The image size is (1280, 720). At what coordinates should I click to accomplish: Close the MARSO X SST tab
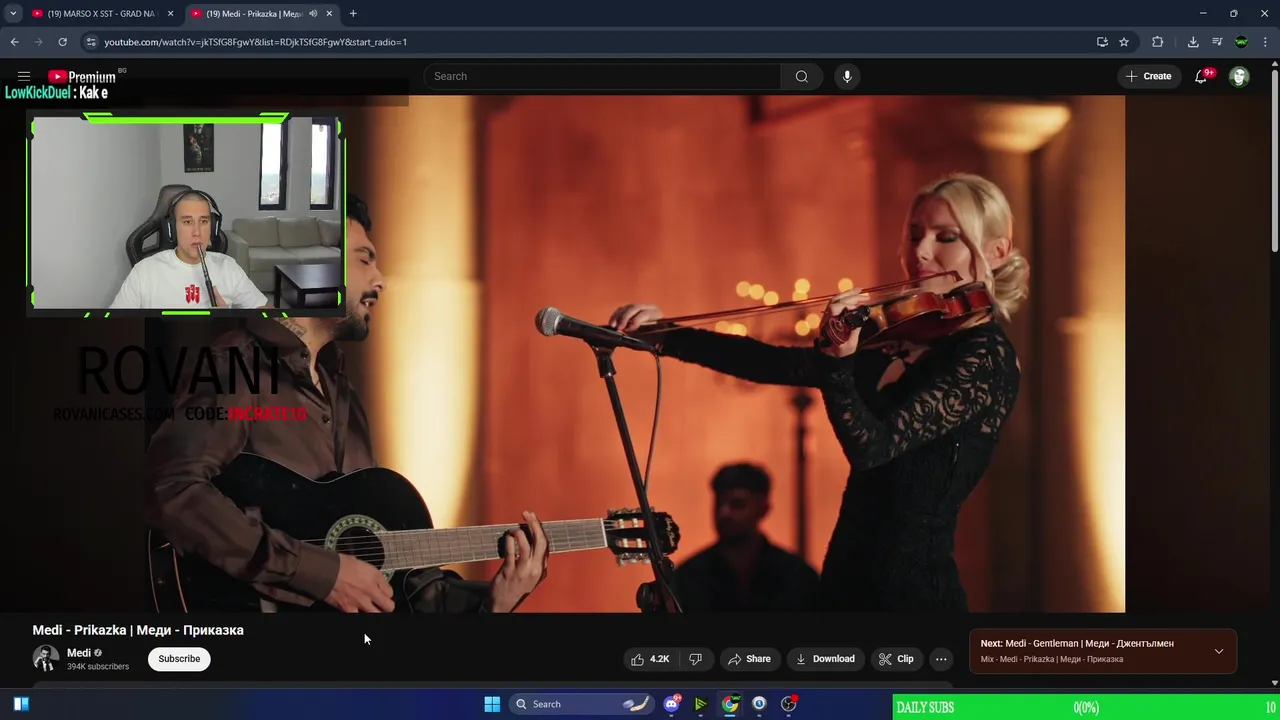pos(170,14)
